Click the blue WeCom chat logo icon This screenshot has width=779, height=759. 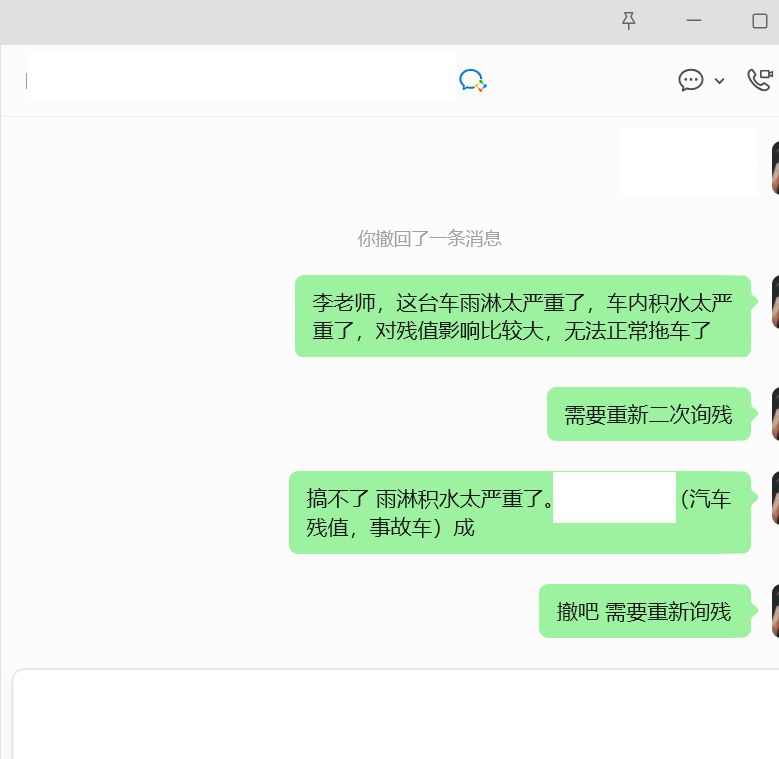click(x=472, y=81)
